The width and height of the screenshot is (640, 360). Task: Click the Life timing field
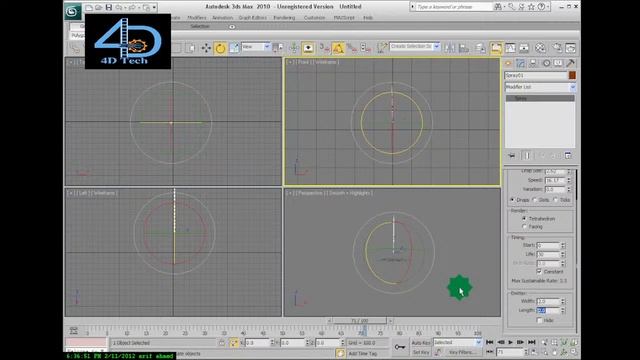pos(548,254)
